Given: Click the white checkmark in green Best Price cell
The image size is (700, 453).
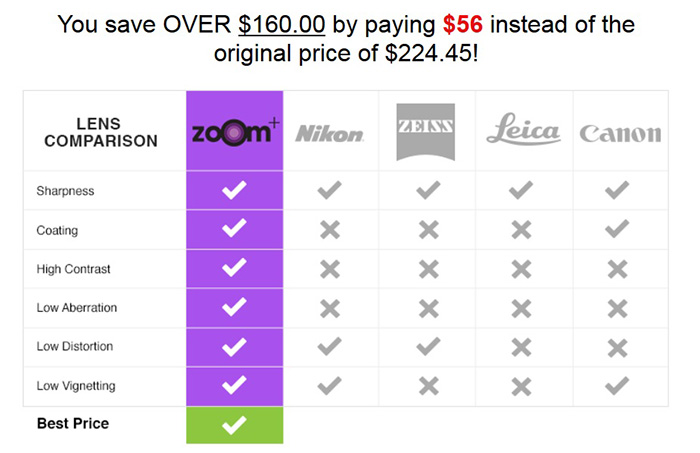Looking at the screenshot, I should pos(234,425).
